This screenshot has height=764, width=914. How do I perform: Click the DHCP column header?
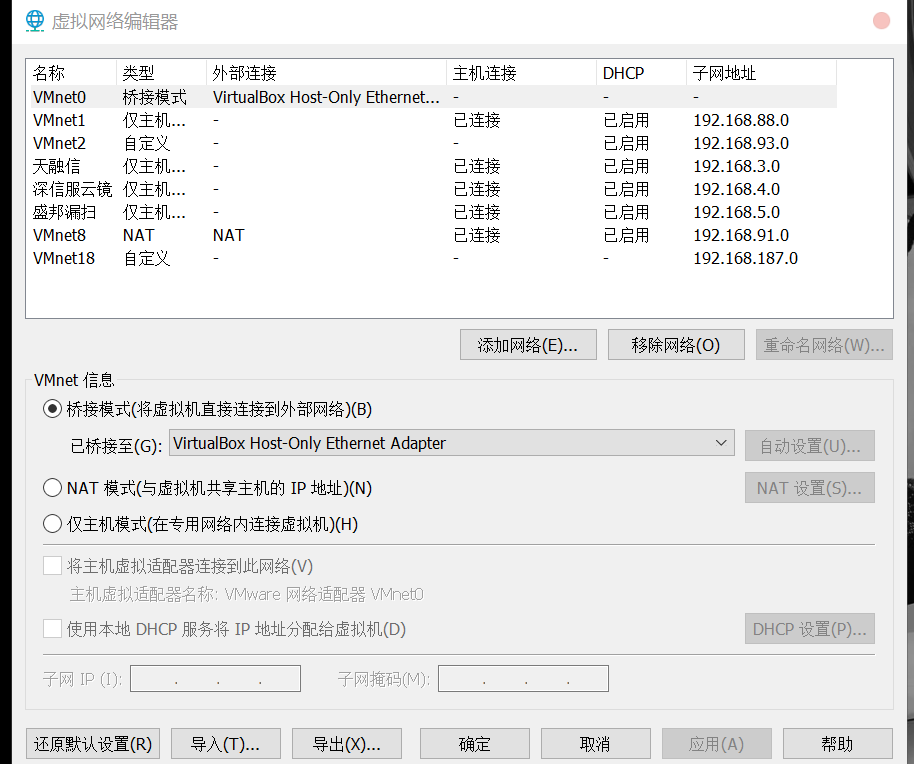[642, 73]
